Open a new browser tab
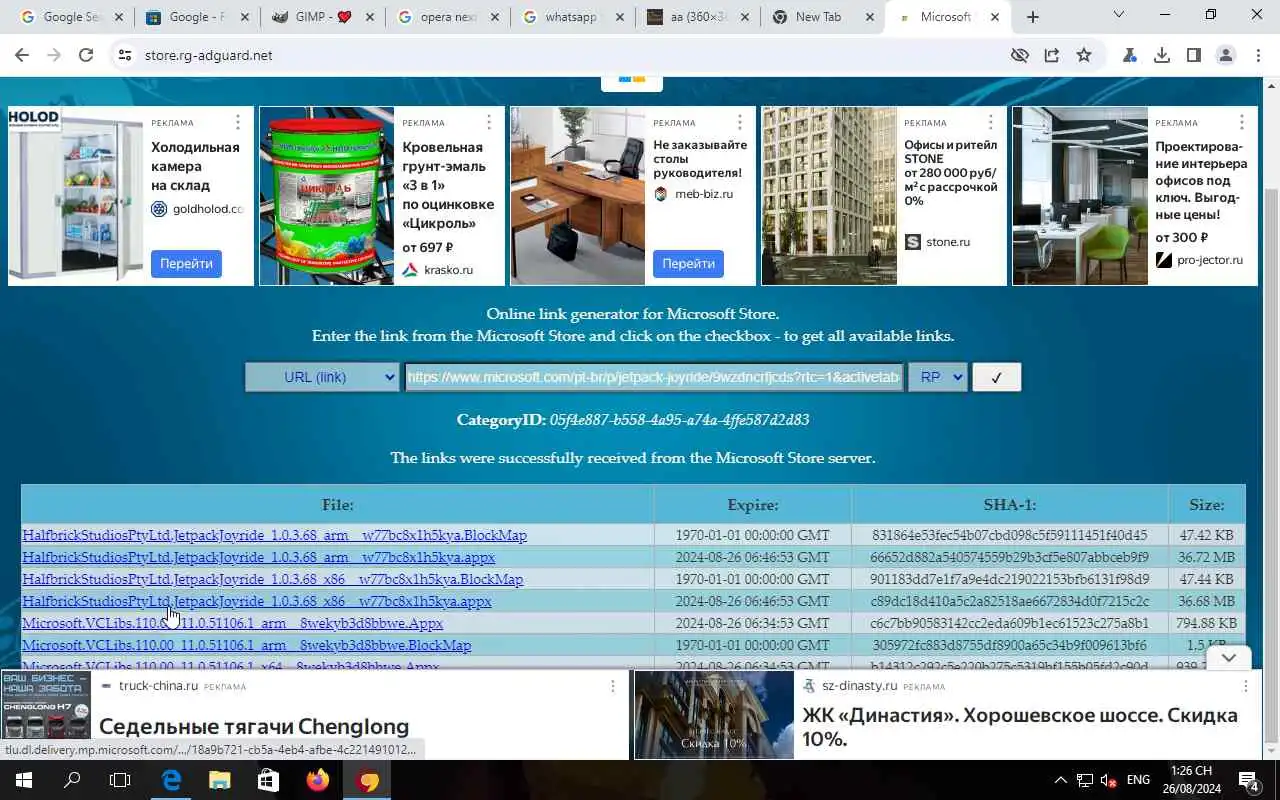1280x800 pixels. pyautogui.click(x=1033, y=17)
